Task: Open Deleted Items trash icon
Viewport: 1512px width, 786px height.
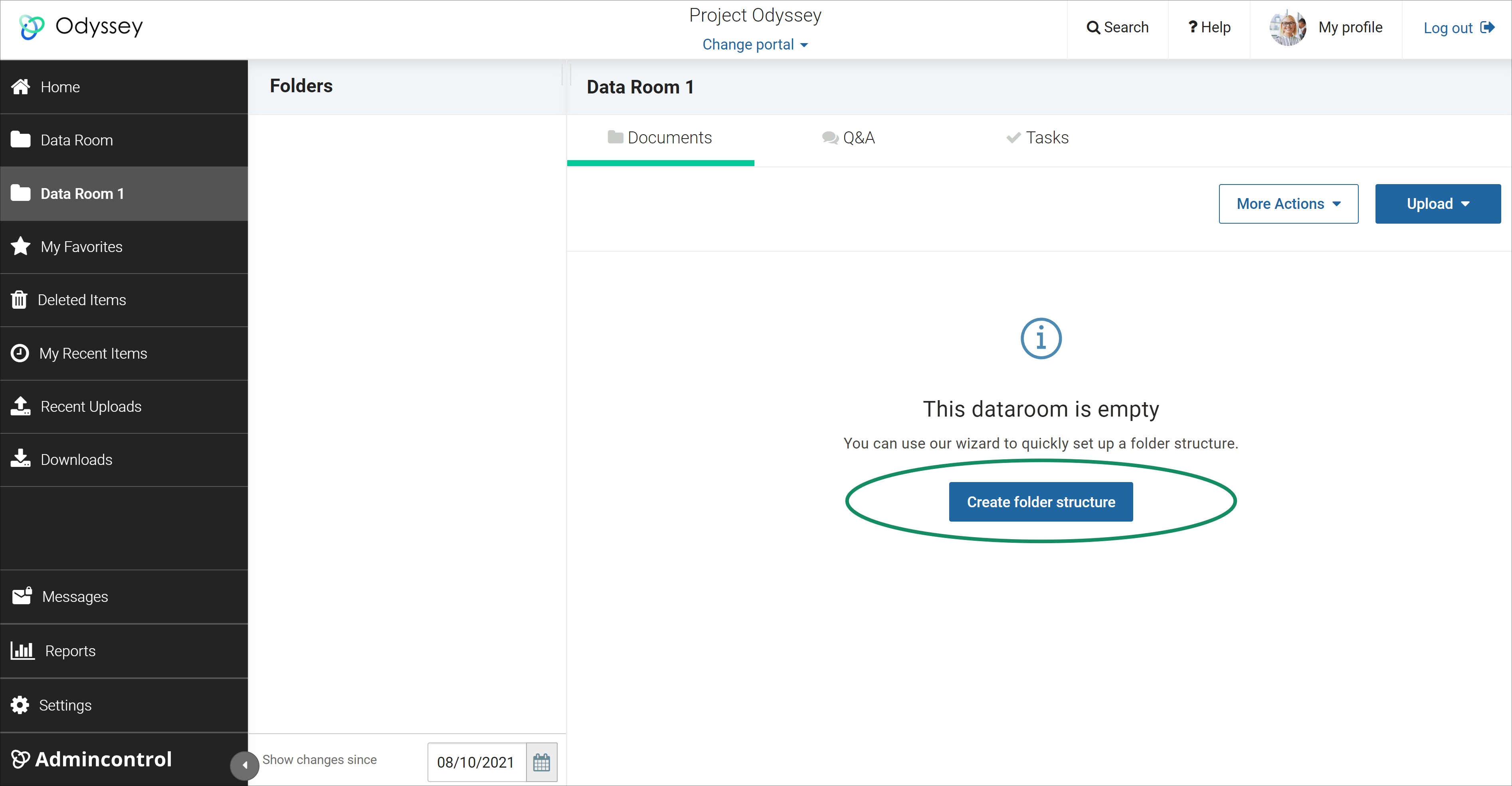Action: 19,300
